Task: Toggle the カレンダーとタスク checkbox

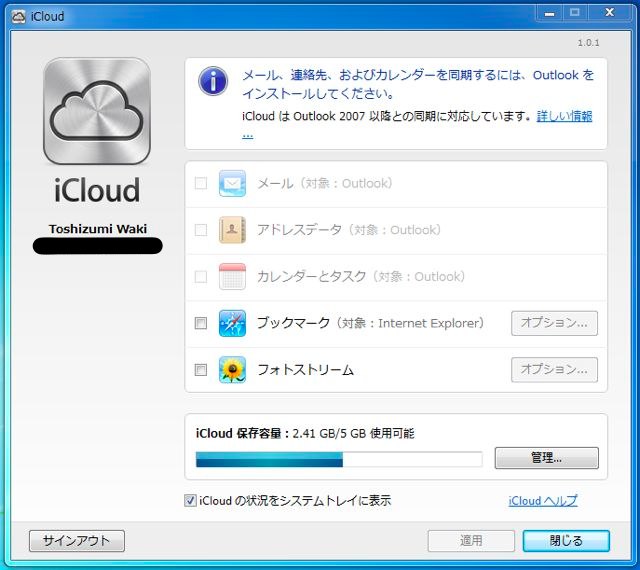Action: [x=200, y=276]
